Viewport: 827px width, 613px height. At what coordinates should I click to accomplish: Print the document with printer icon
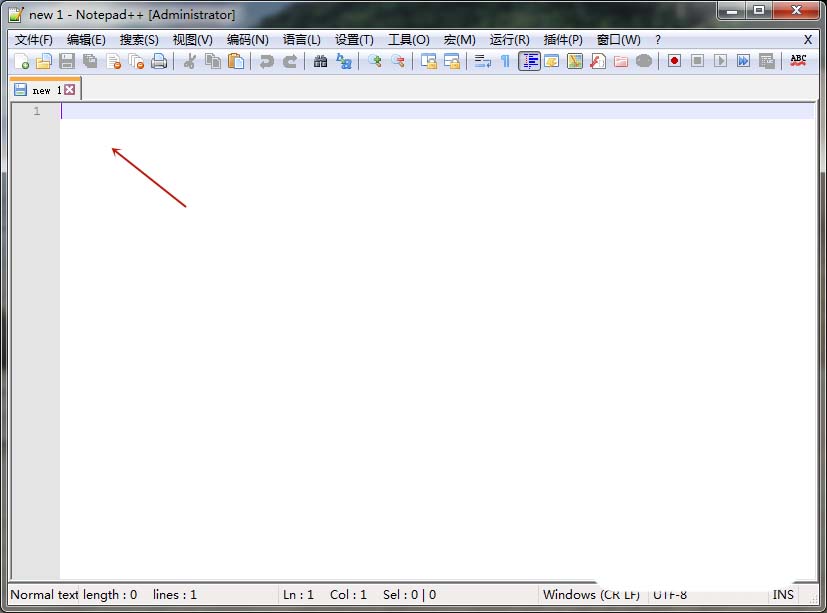click(x=159, y=61)
